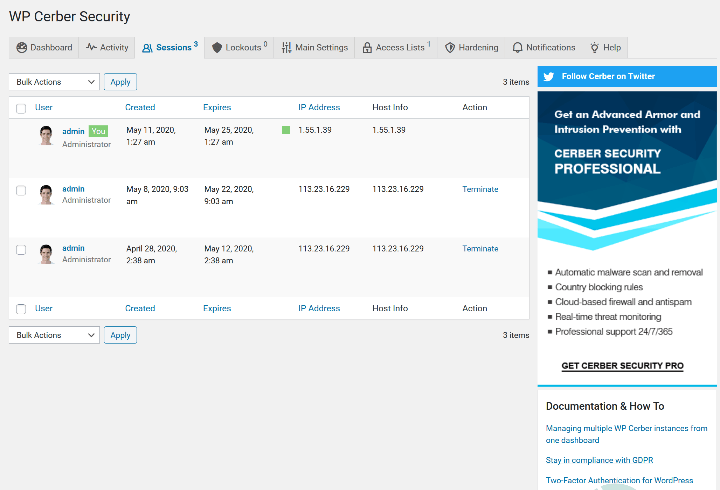Click the admin avatar in first row
720x490 pixels.
(x=46, y=135)
